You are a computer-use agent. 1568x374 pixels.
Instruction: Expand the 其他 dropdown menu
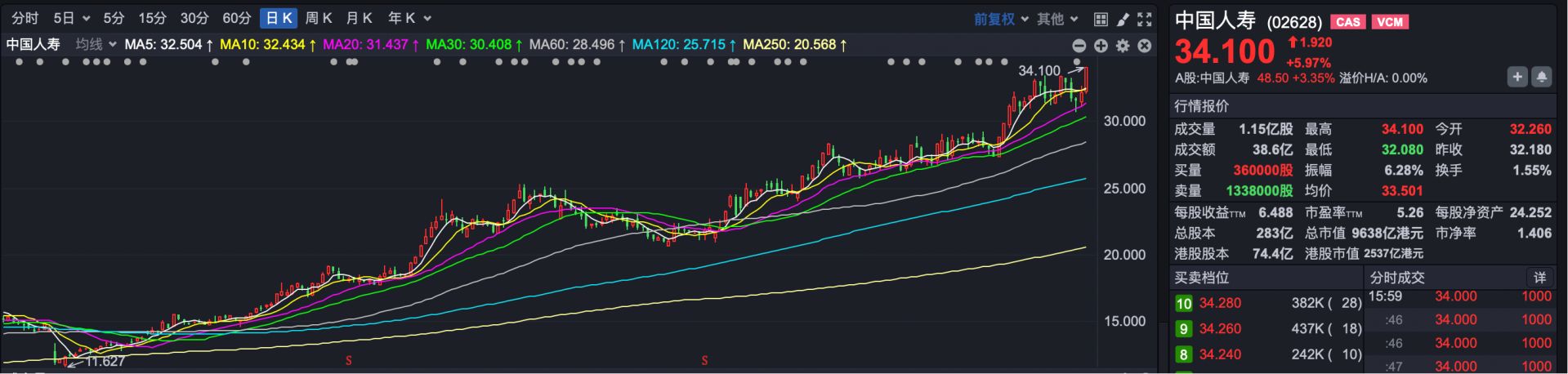coord(1057,19)
